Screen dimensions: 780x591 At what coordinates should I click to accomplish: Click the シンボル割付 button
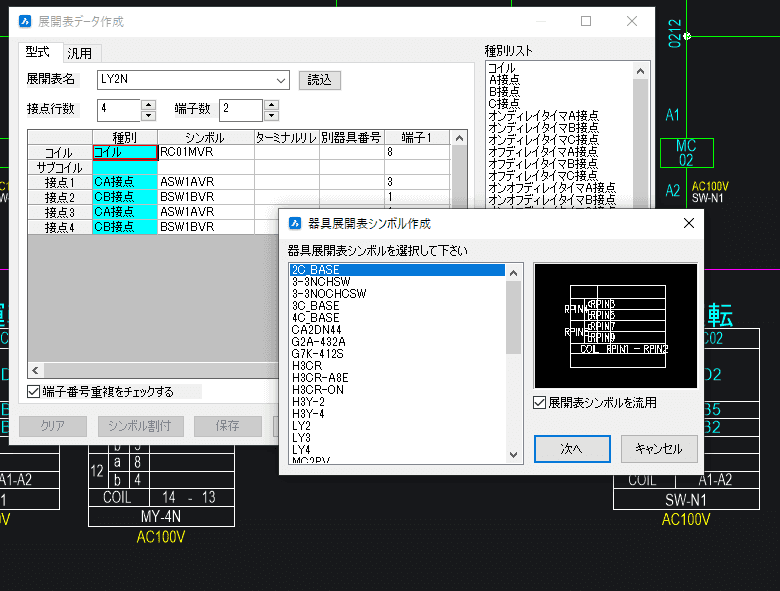[140, 426]
